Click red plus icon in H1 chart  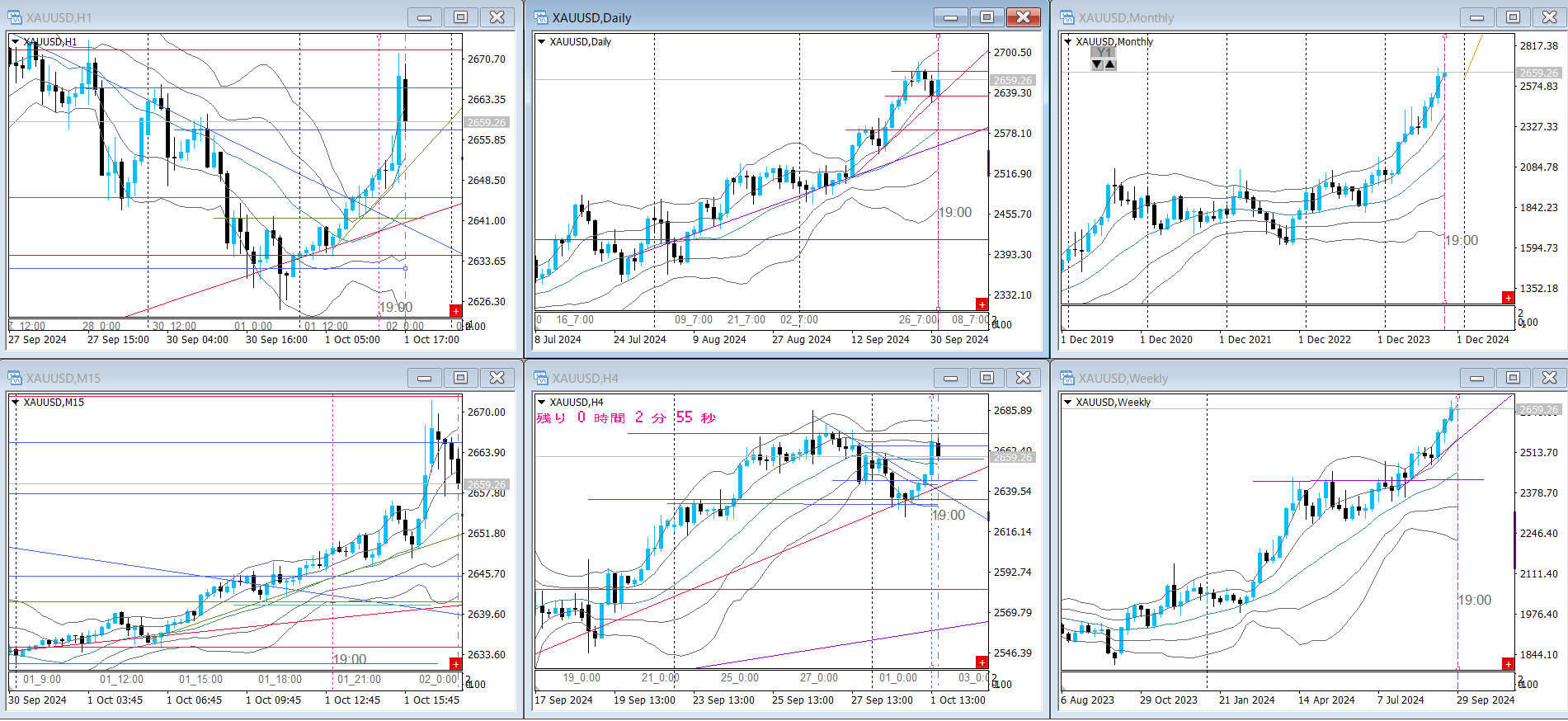(455, 310)
